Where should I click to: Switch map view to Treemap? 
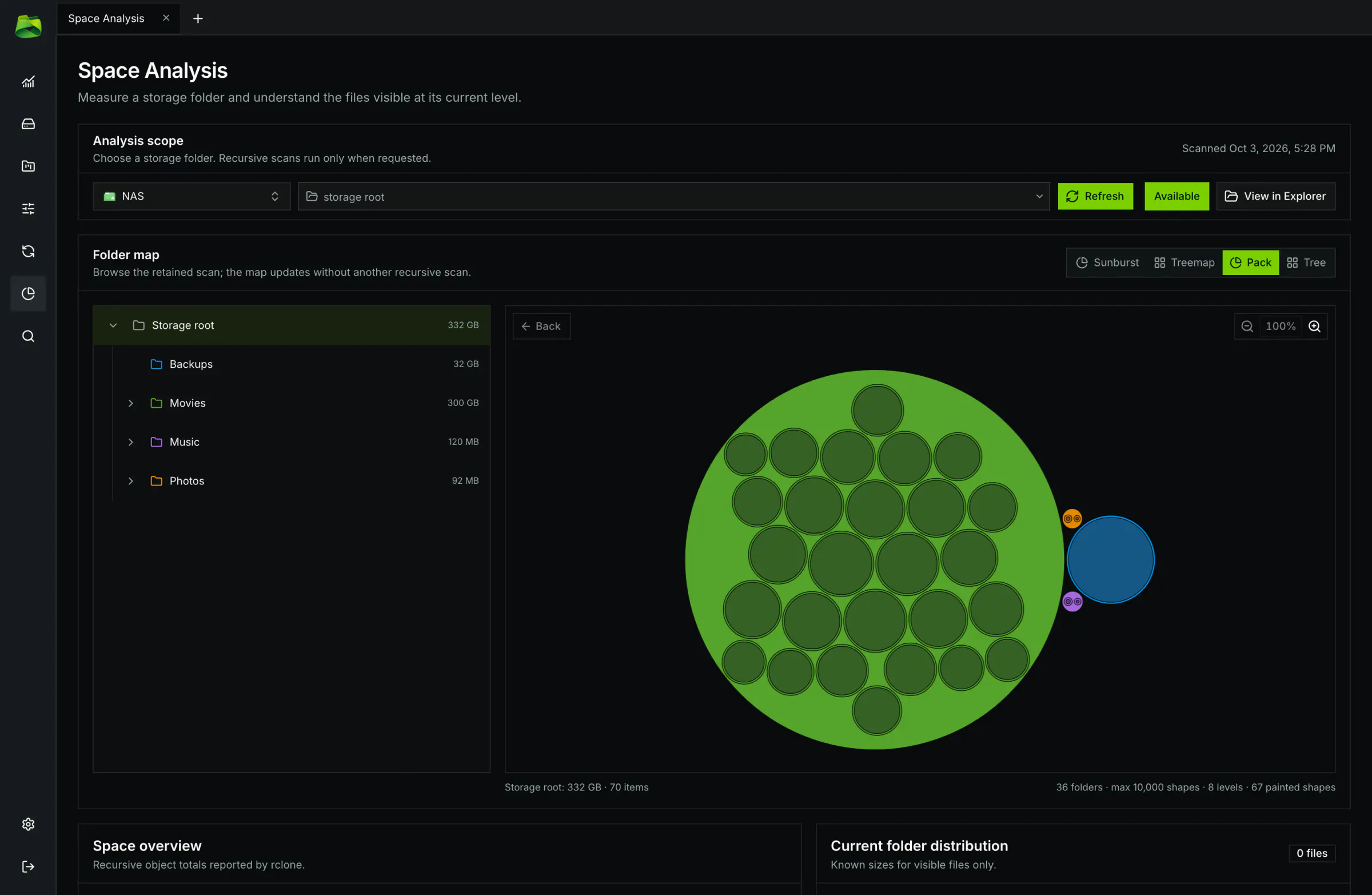pos(1184,262)
